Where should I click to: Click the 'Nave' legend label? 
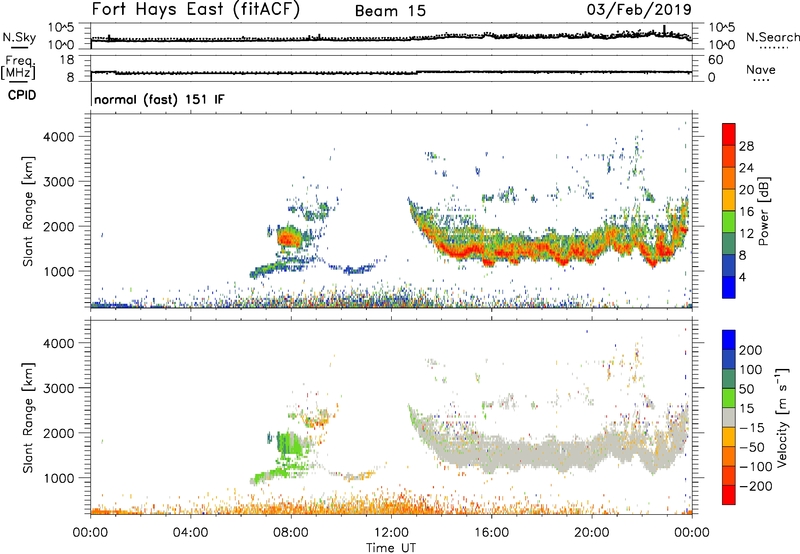tap(761, 69)
